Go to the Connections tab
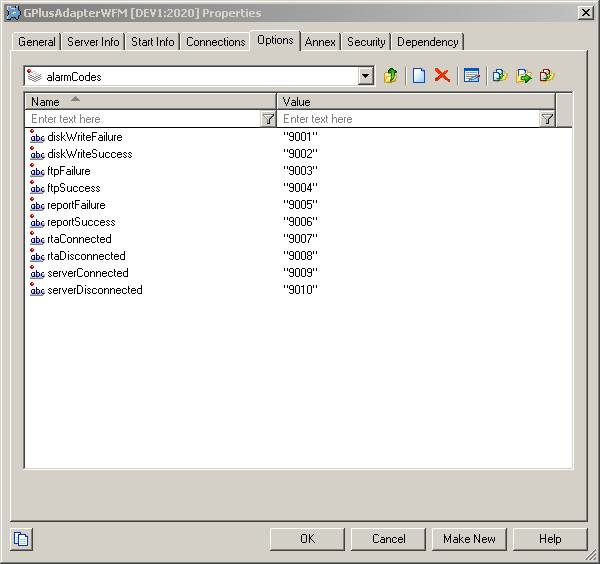This screenshot has width=600, height=564. (215, 42)
